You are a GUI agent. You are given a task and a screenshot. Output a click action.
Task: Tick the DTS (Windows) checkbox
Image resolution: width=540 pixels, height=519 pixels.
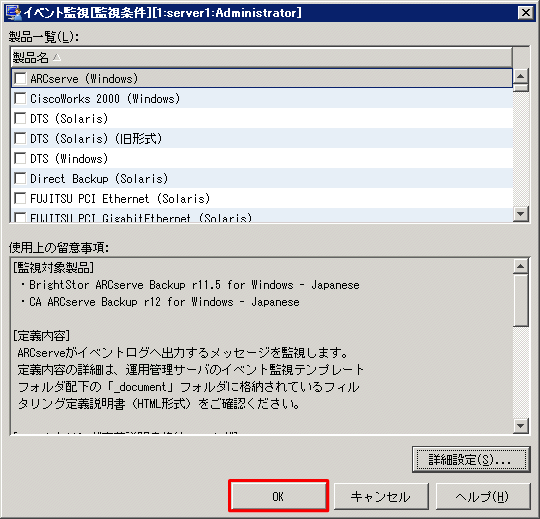[20, 158]
